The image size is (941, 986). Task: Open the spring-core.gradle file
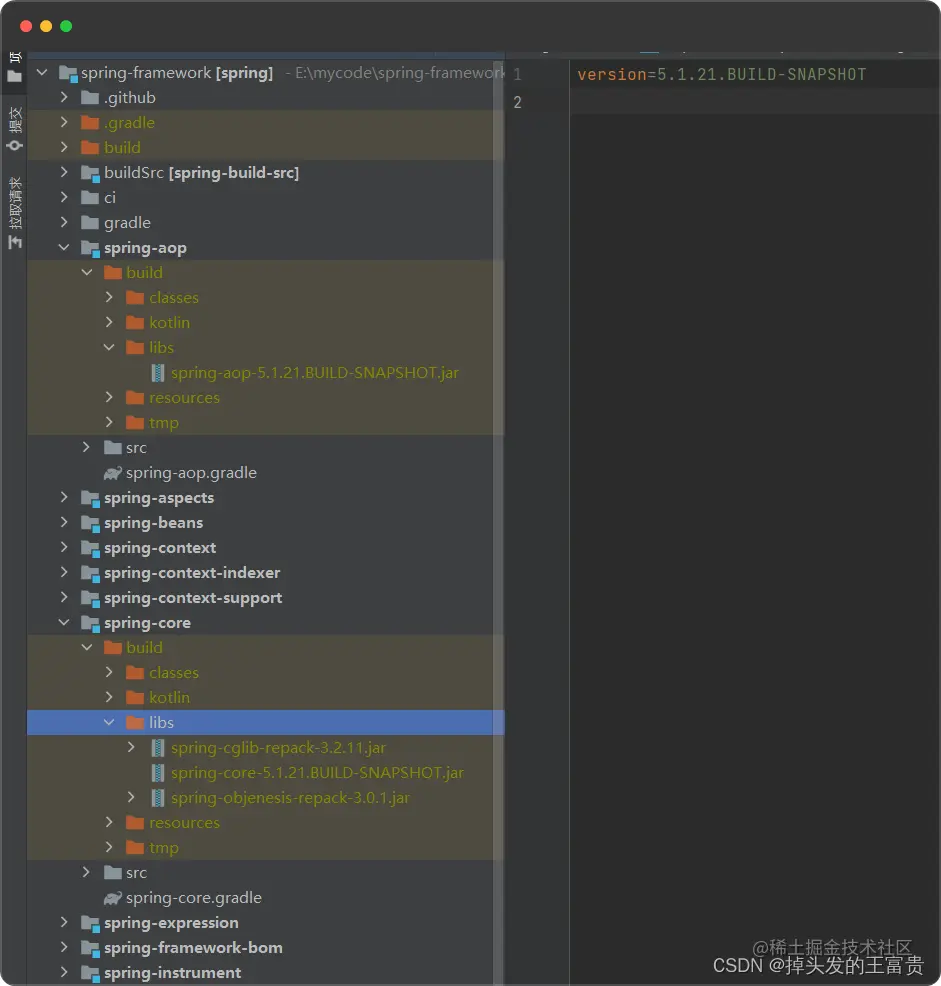coord(194,898)
